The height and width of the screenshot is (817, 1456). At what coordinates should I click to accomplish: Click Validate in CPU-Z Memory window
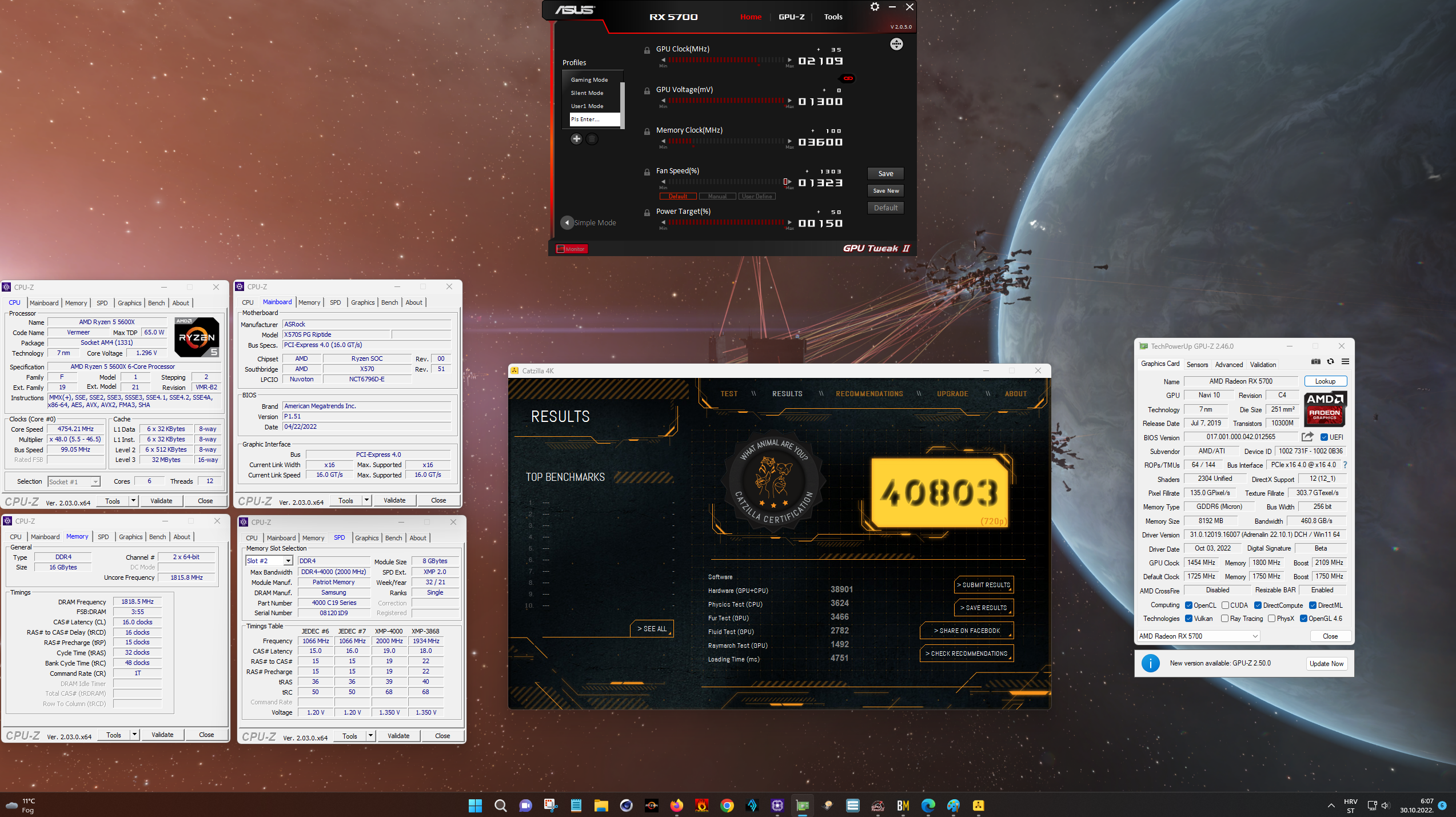[x=162, y=735]
